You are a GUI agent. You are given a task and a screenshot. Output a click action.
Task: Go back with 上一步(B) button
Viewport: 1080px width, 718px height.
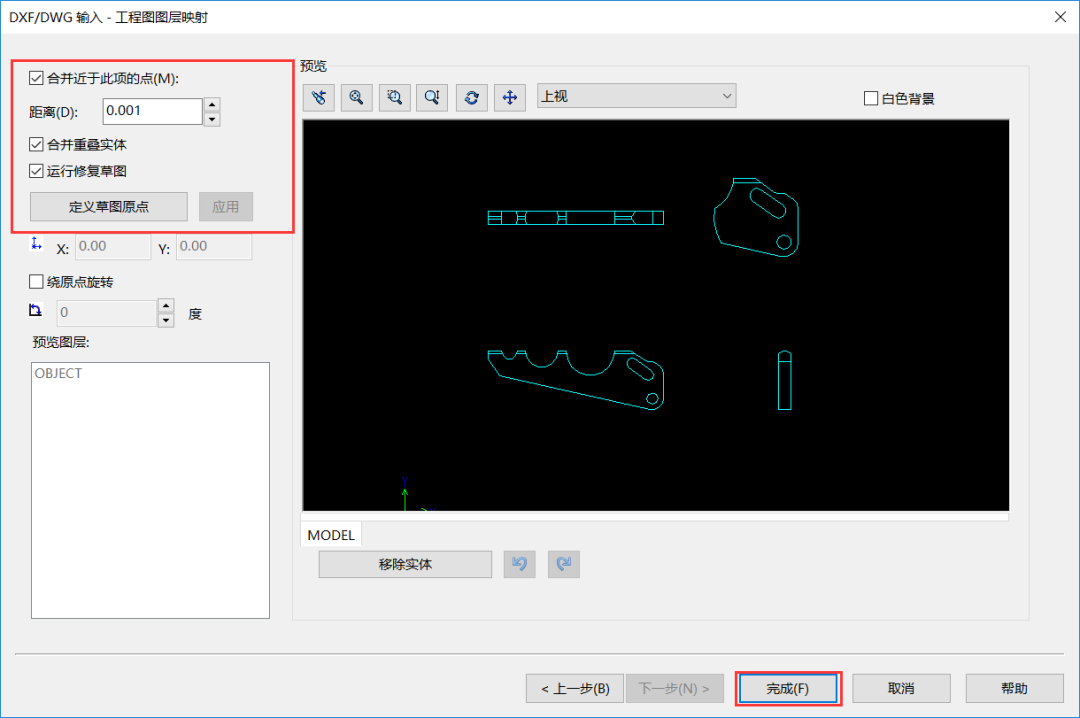575,688
